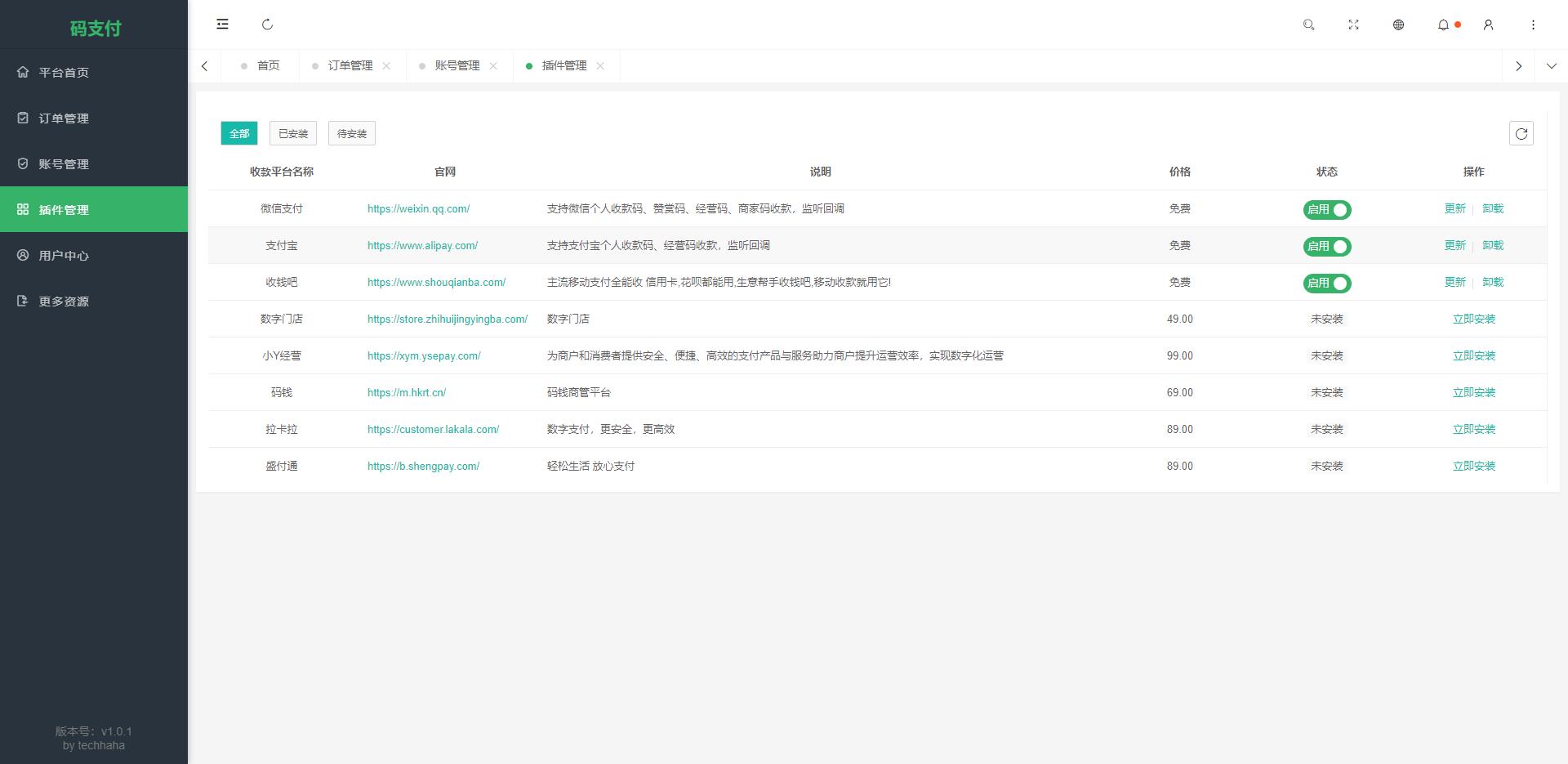This screenshot has height=764, width=1568.
Task: Open the search icon in the header
Action: pyautogui.click(x=1308, y=25)
